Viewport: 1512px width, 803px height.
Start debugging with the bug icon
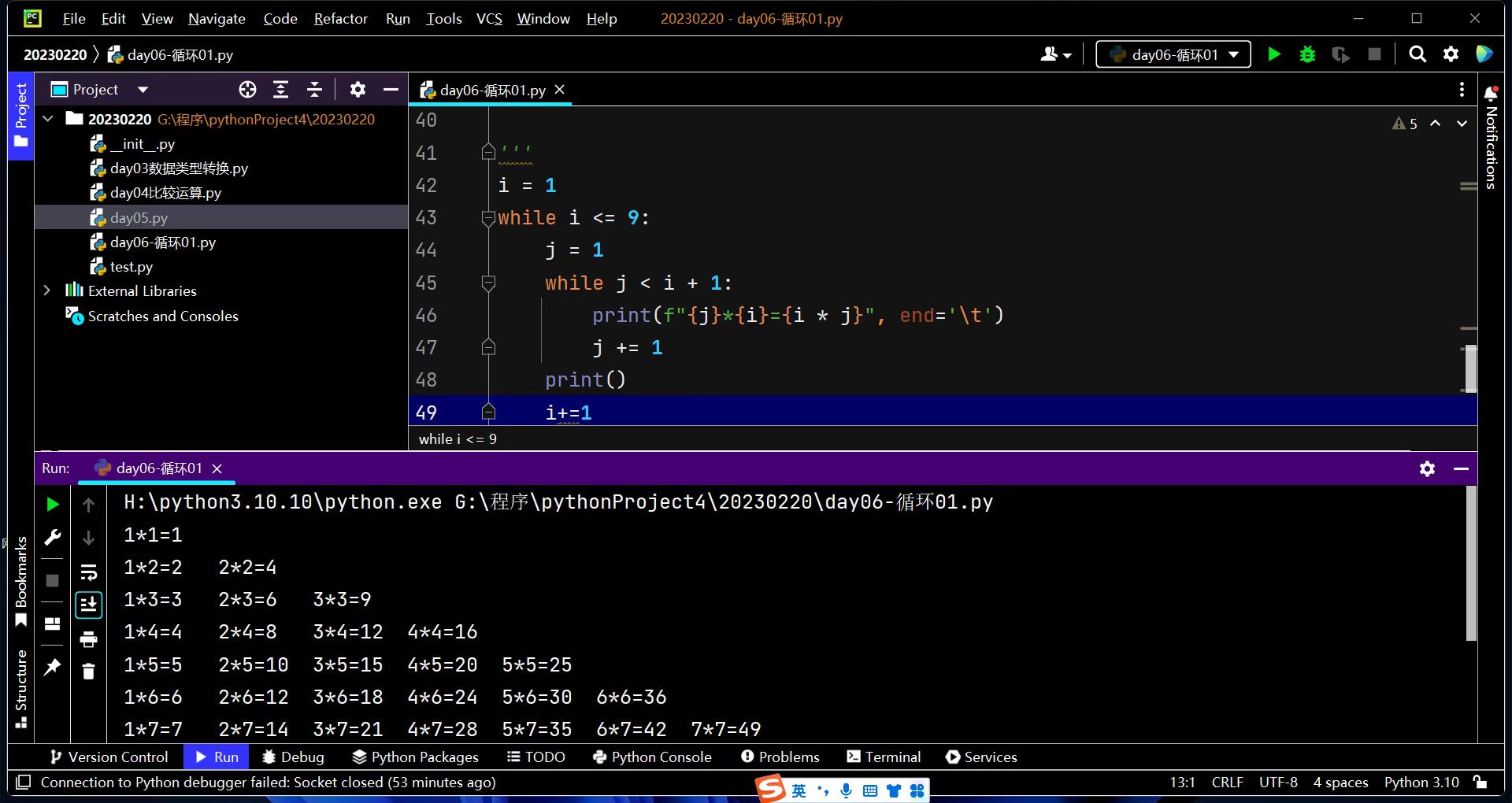click(x=1307, y=54)
